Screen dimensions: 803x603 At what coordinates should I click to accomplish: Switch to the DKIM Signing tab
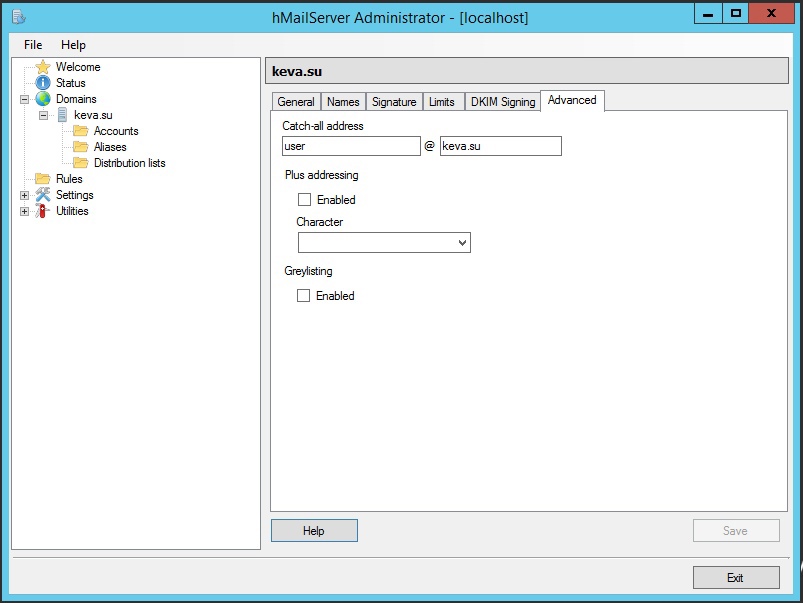coord(503,101)
